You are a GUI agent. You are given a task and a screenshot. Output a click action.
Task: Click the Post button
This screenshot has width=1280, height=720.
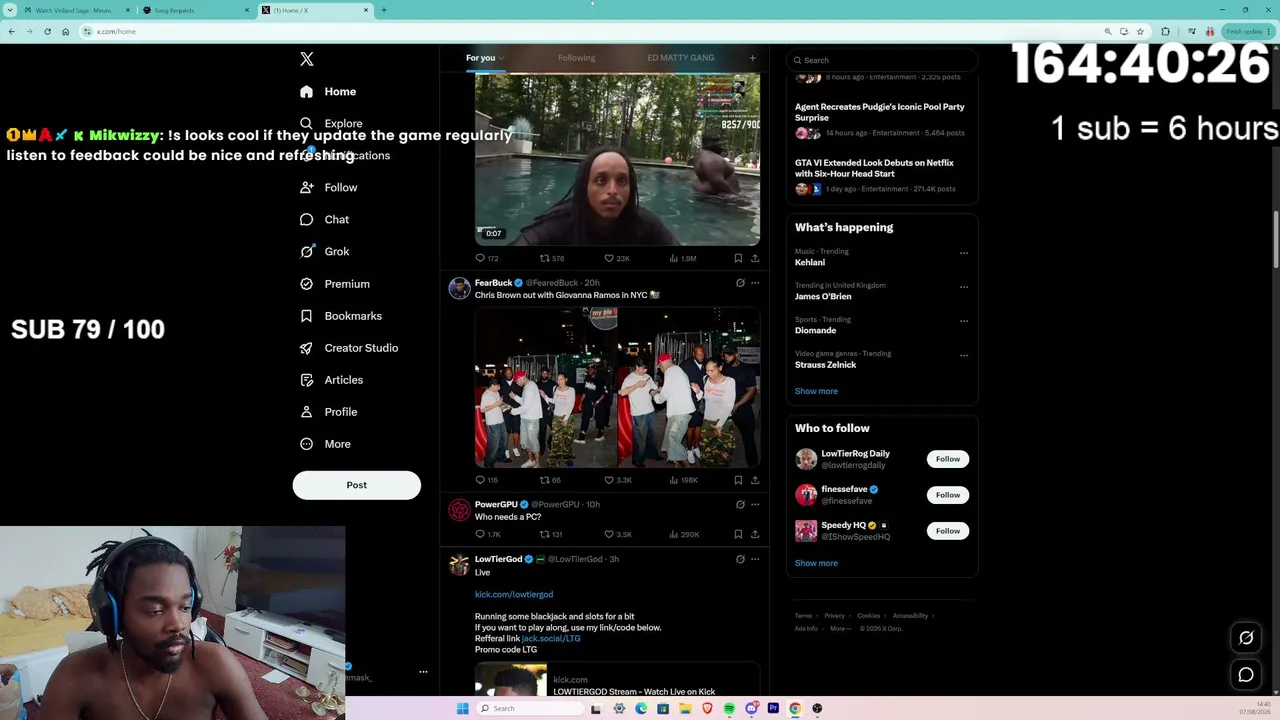coord(357,485)
